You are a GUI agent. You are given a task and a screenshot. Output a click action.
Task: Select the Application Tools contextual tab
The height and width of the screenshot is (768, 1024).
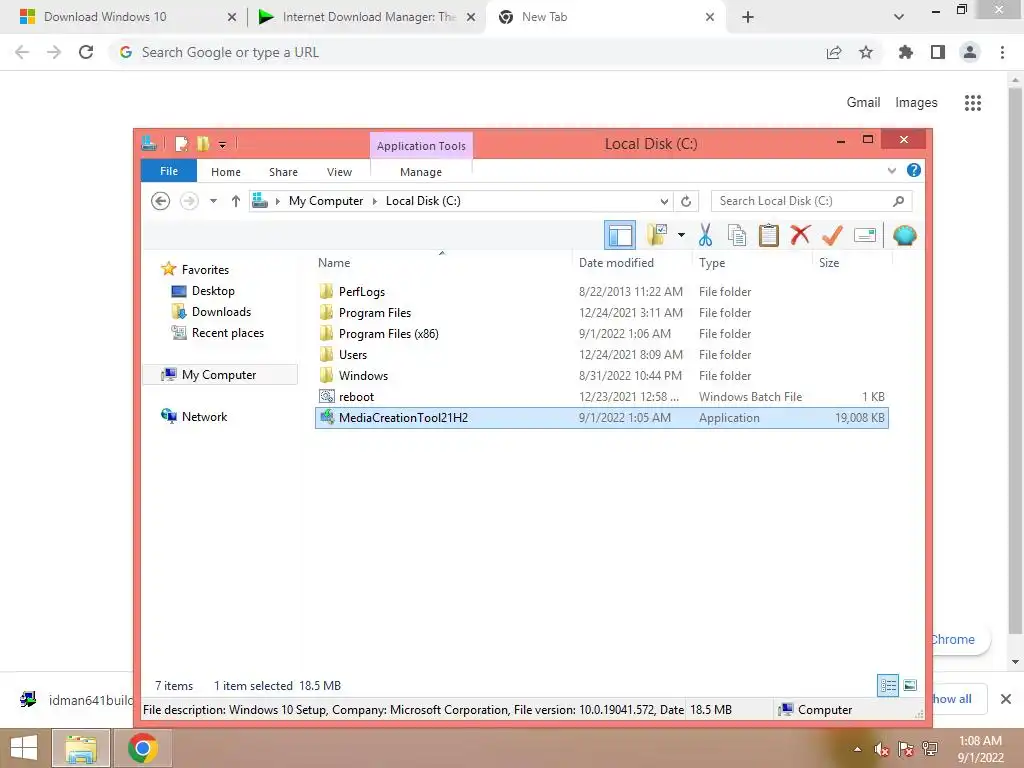[x=421, y=146]
